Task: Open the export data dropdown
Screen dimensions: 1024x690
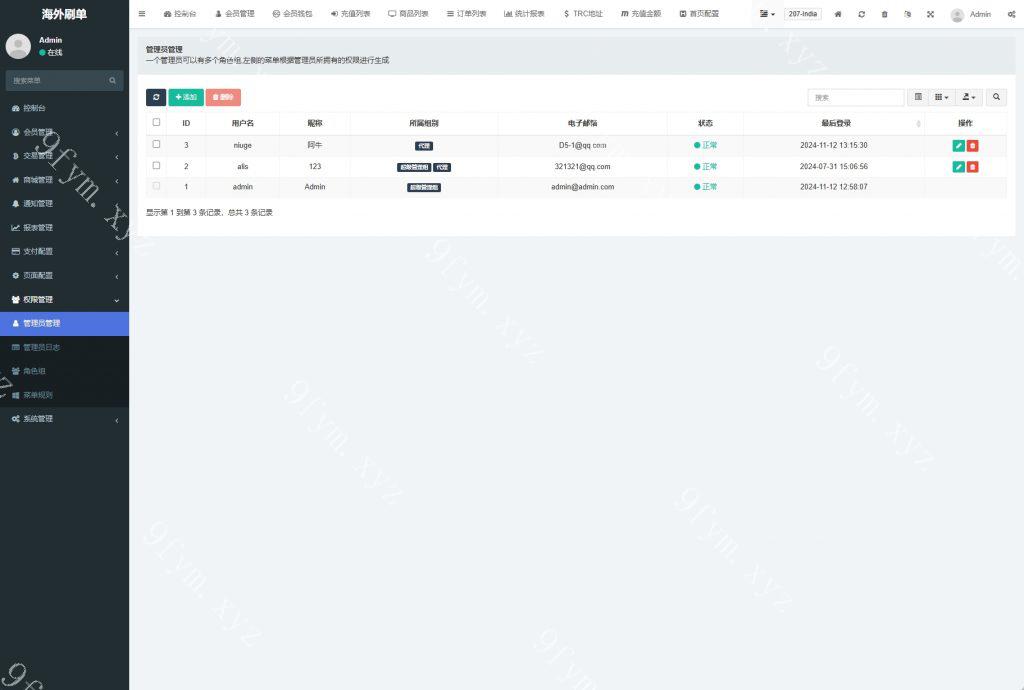Action: 968,97
